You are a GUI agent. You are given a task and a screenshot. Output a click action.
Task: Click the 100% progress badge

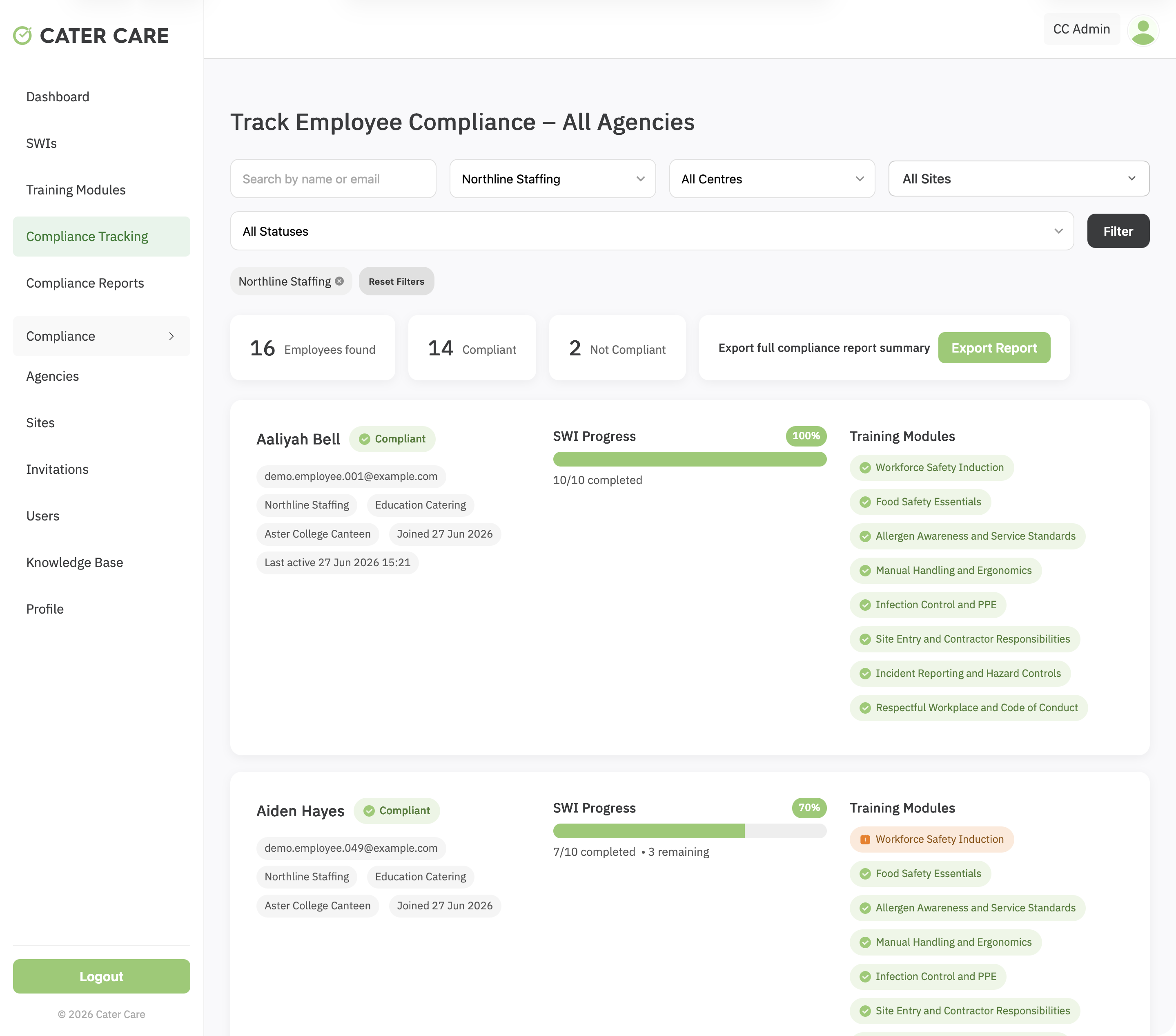pyautogui.click(x=806, y=436)
